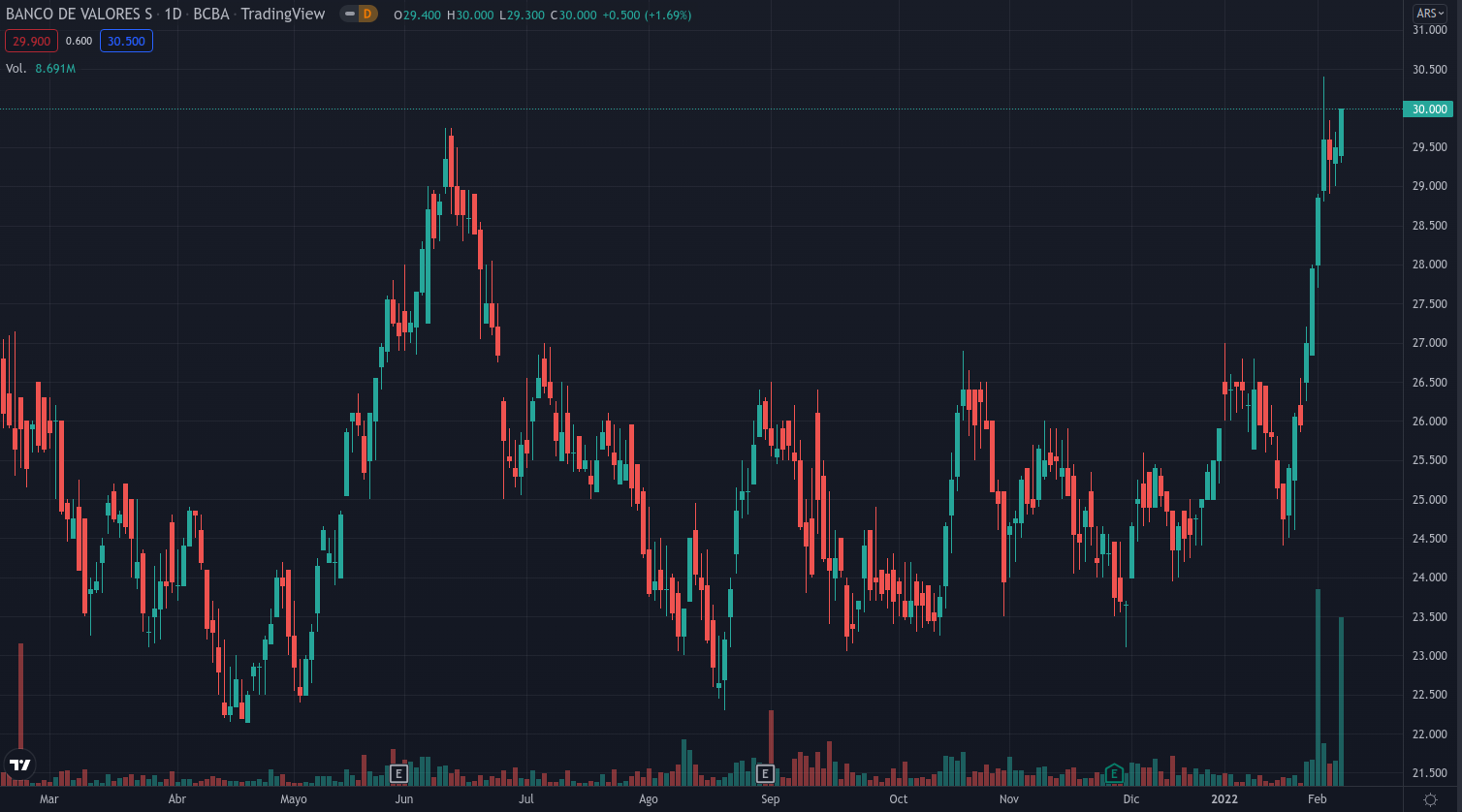1462x812 pixels.
Task: Click the 26.500 price axis label
Action: (x=1430, y=383)
